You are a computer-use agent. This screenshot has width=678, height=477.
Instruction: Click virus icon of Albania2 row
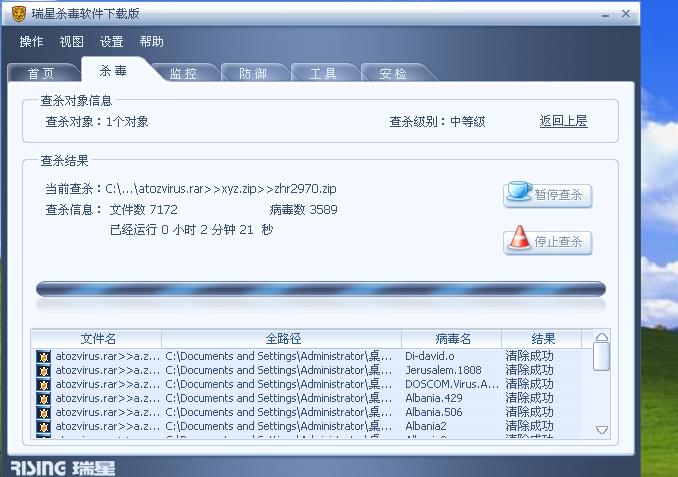(x=43, y=426)
